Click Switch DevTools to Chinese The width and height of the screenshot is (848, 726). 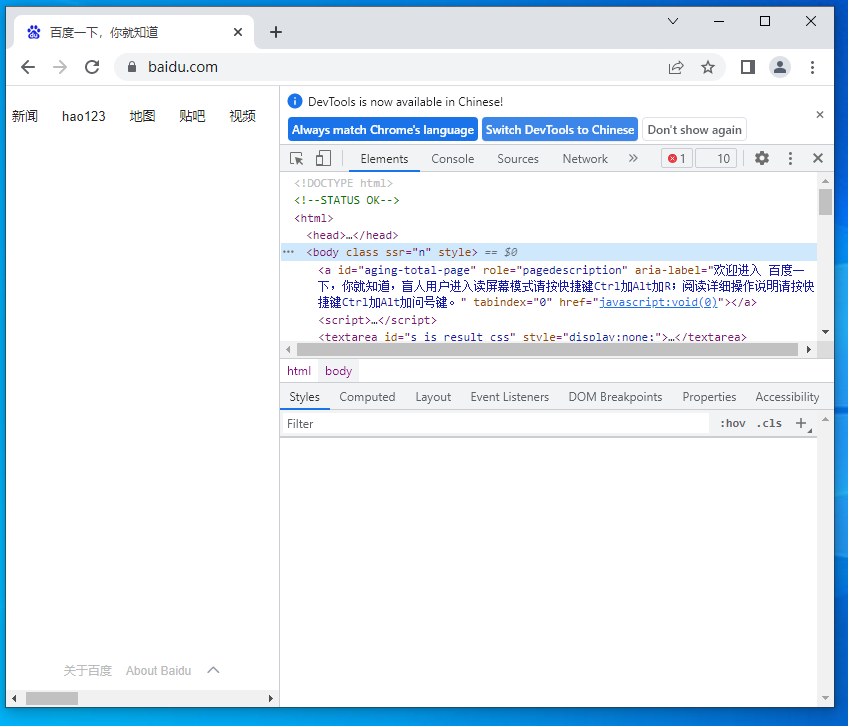click(x=560, y=130)
